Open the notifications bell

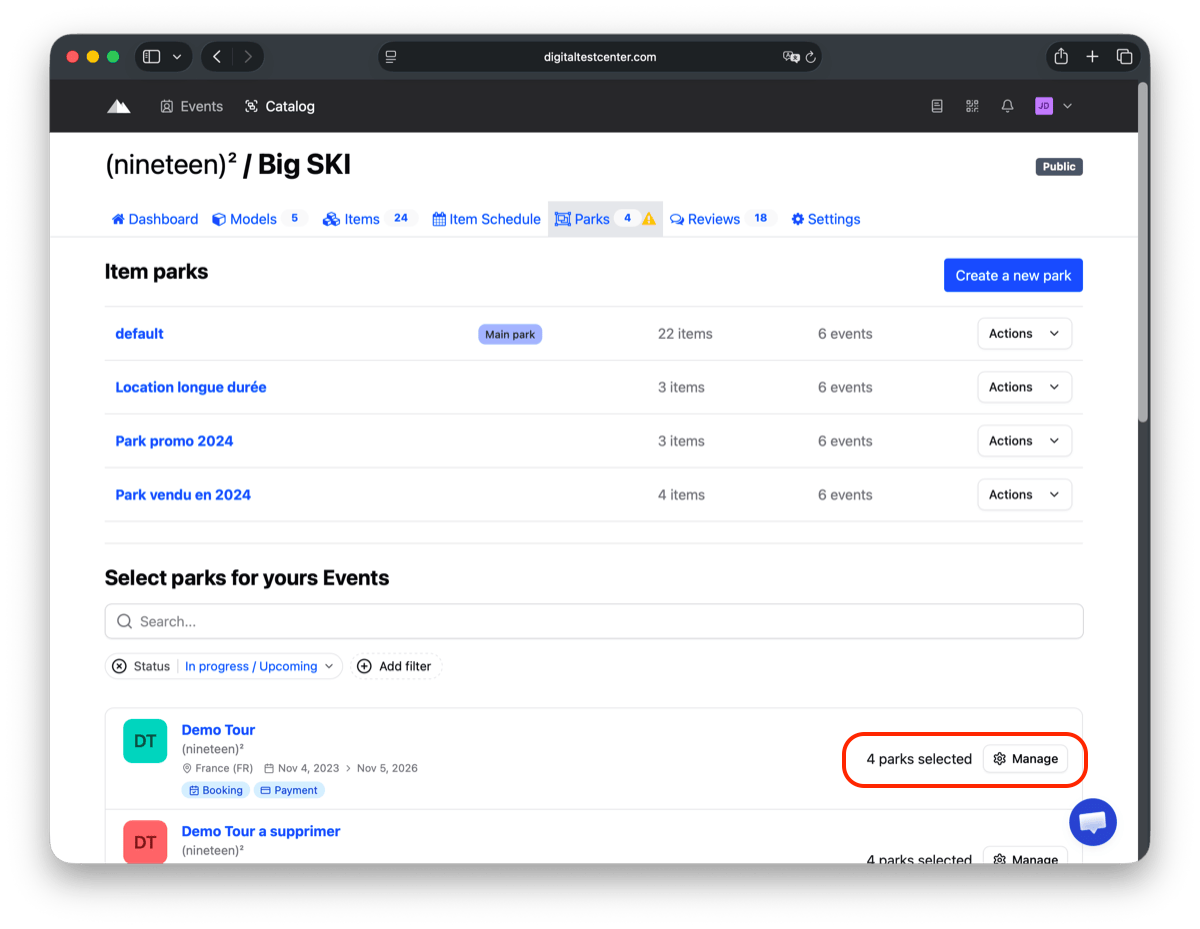pos(1008,106)
